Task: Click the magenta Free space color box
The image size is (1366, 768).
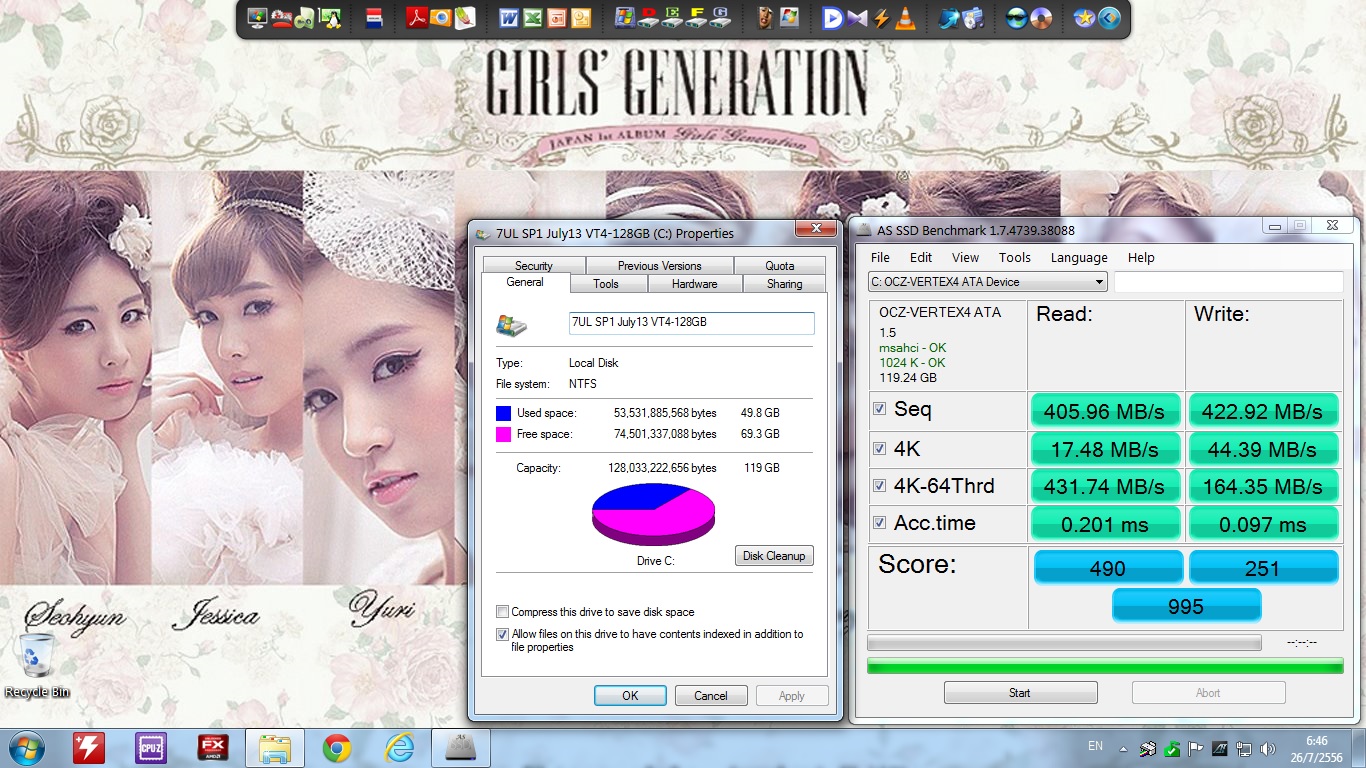Action: [x=504, y=434]
